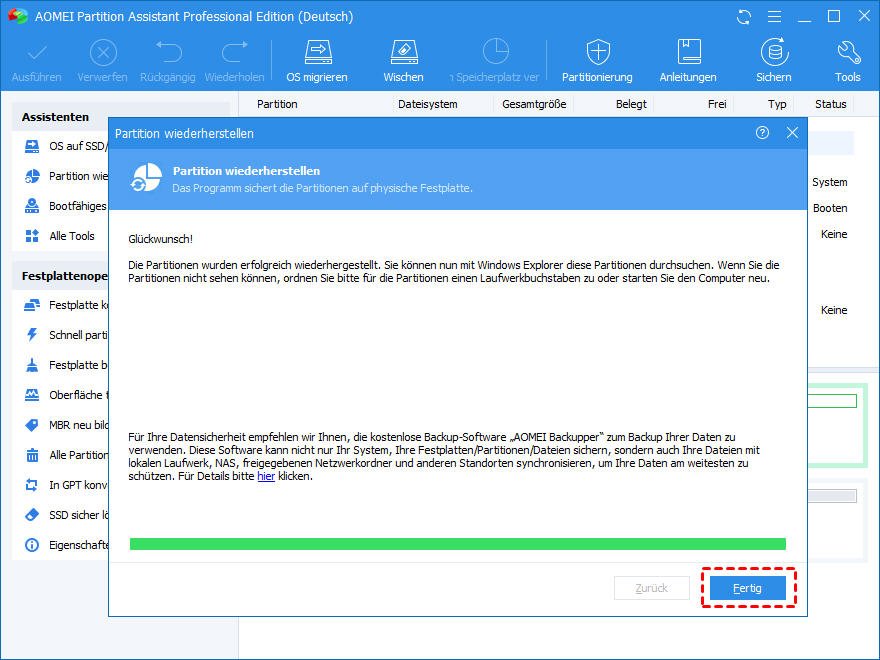
Task: Select the Status column header
Action: [831, 104]
